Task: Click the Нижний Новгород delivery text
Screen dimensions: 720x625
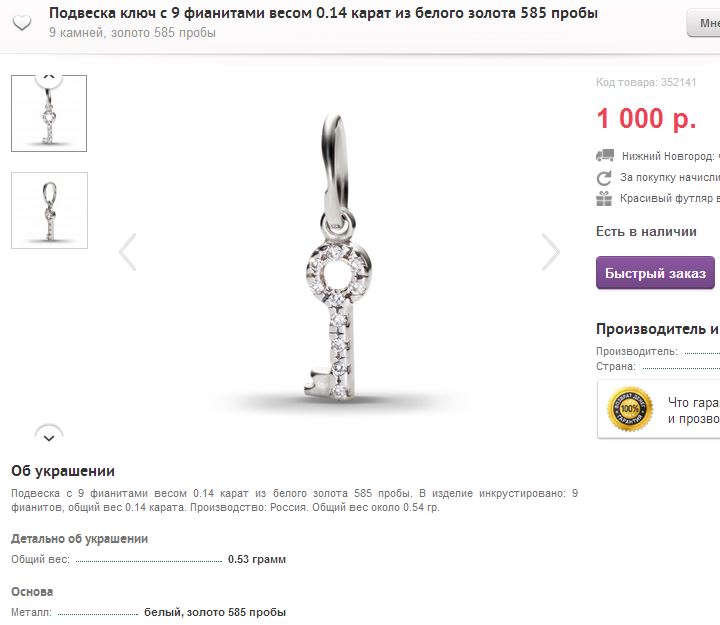Action: coord(670,156)
